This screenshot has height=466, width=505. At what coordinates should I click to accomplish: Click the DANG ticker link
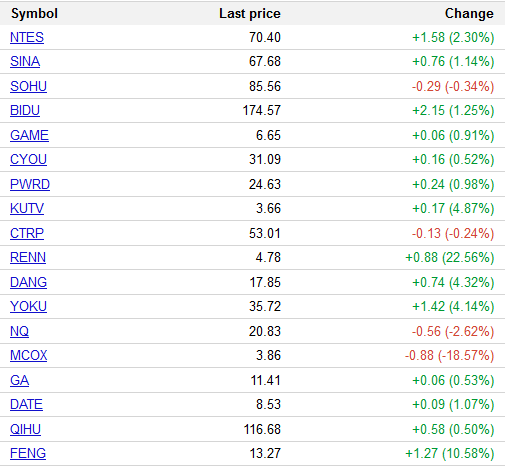coord(28,282)
